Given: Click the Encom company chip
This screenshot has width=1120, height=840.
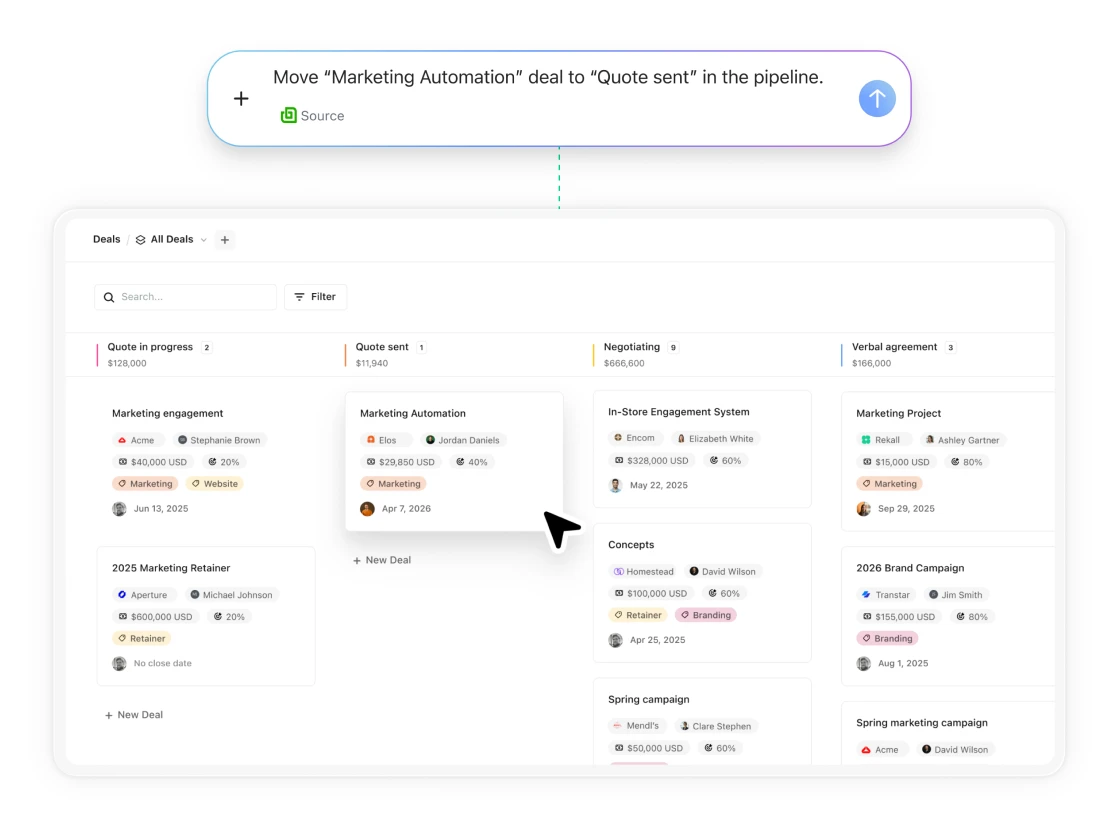Looking at the screenshot, I should (634, 438).
